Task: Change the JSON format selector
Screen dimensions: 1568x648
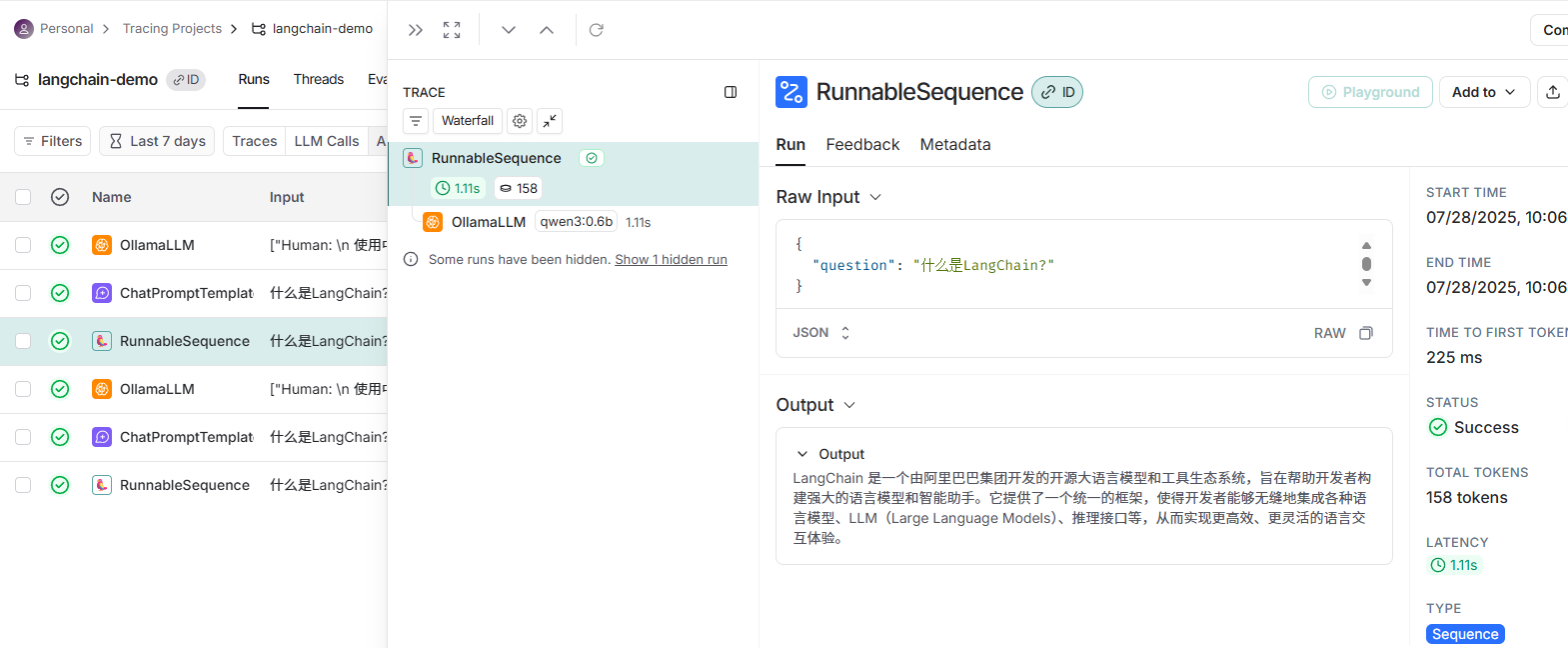Action: click(x=821, y=333)
